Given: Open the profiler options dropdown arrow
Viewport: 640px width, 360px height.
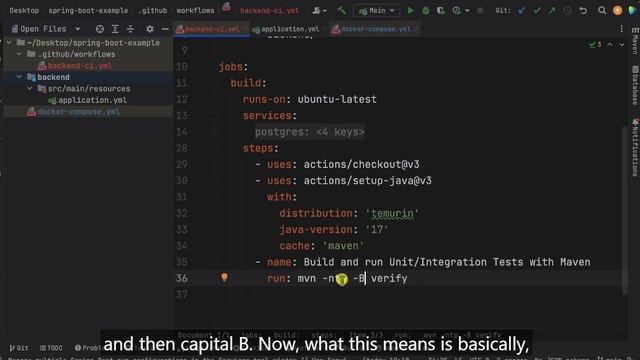Looking at the screenshot, I should [467, 11].
